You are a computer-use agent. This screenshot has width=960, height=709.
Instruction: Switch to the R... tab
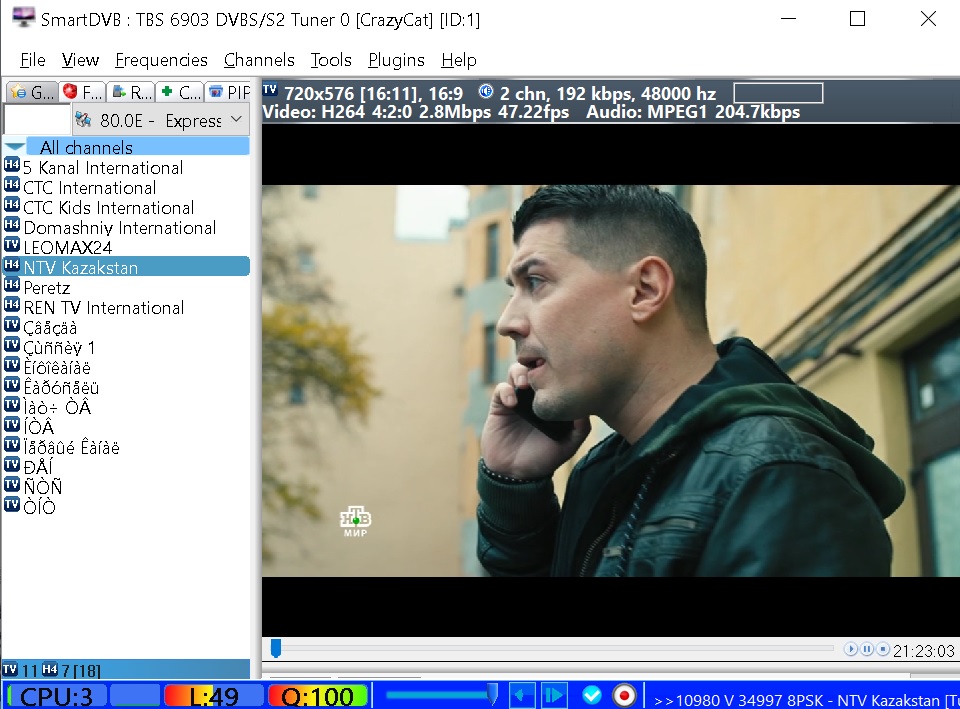coord(131,92)
